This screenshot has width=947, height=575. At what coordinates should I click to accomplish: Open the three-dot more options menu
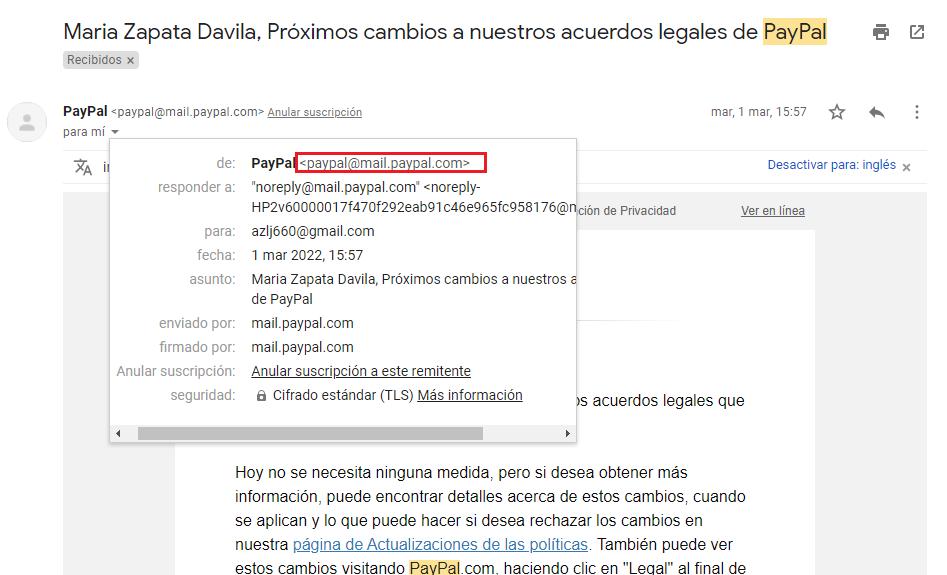(916, 112)
